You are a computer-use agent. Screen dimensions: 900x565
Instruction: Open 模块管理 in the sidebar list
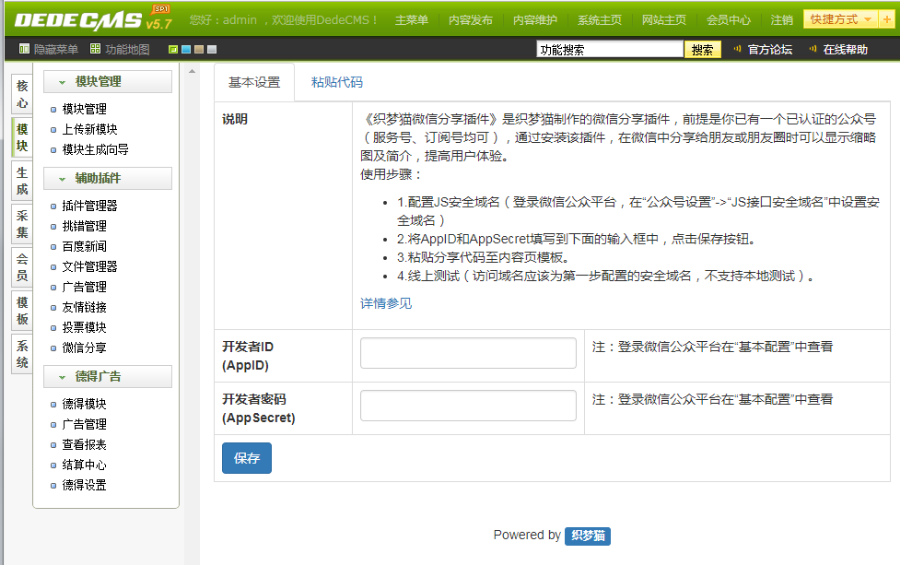84,109
